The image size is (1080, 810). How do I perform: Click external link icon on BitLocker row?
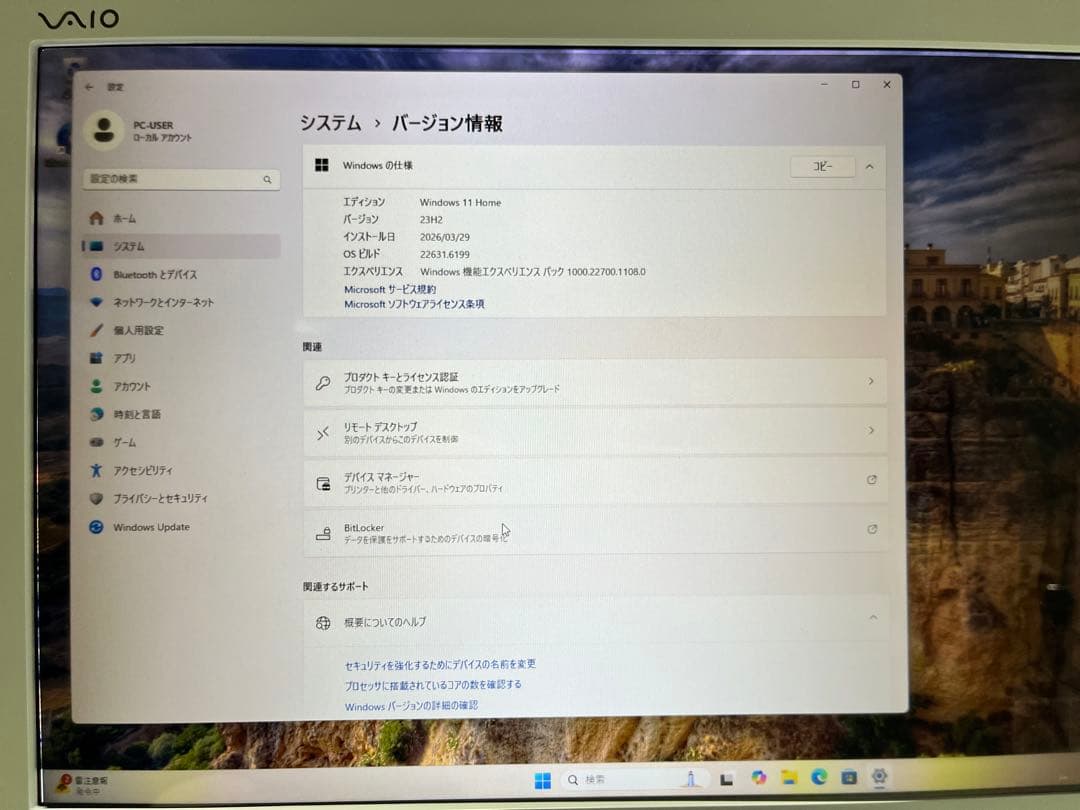pos(872,530)
